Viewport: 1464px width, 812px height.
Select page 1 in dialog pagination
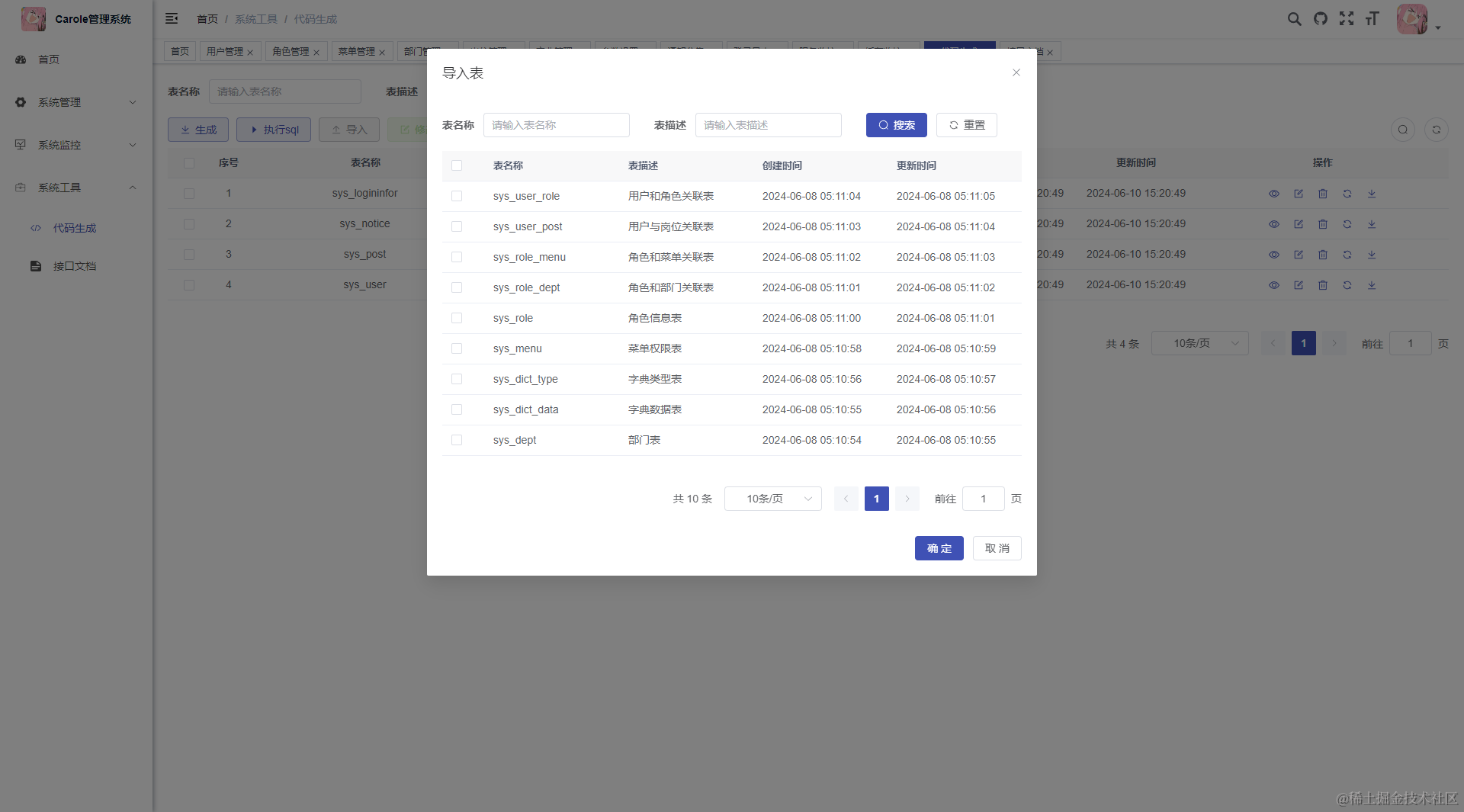pos(877,499)
